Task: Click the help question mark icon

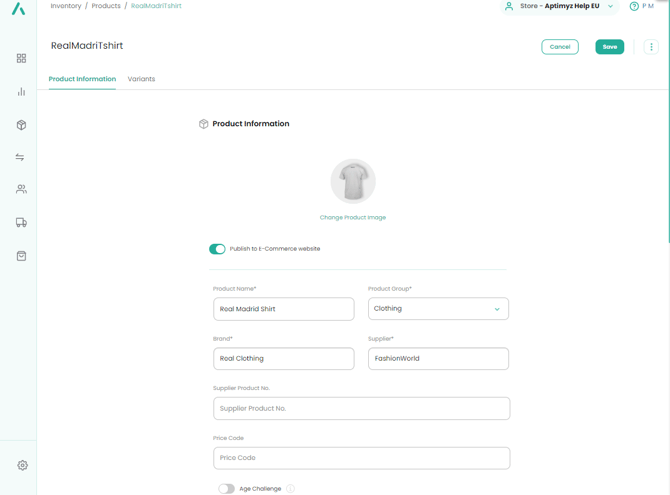Action: 634,6
